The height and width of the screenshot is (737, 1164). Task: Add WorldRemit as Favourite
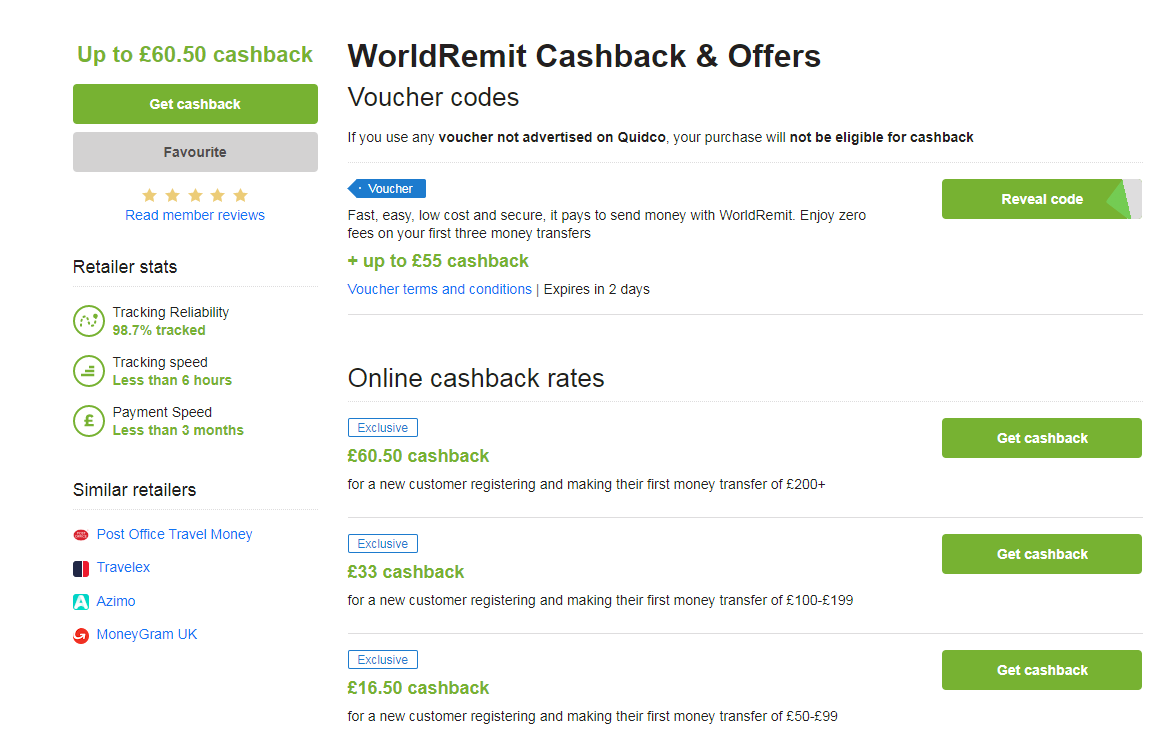[x=195, y=152]
